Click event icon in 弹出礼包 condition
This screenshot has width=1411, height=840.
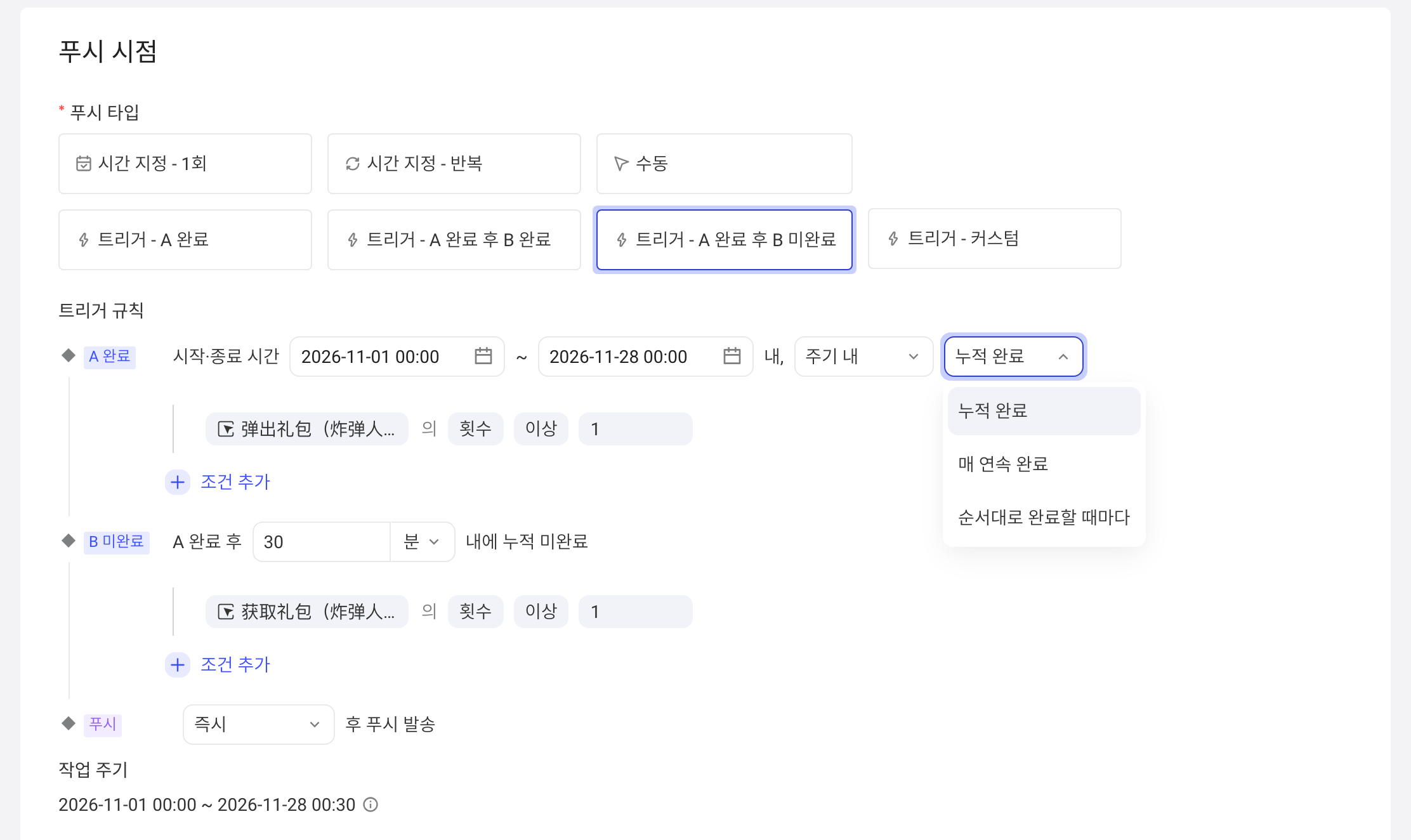226,430
